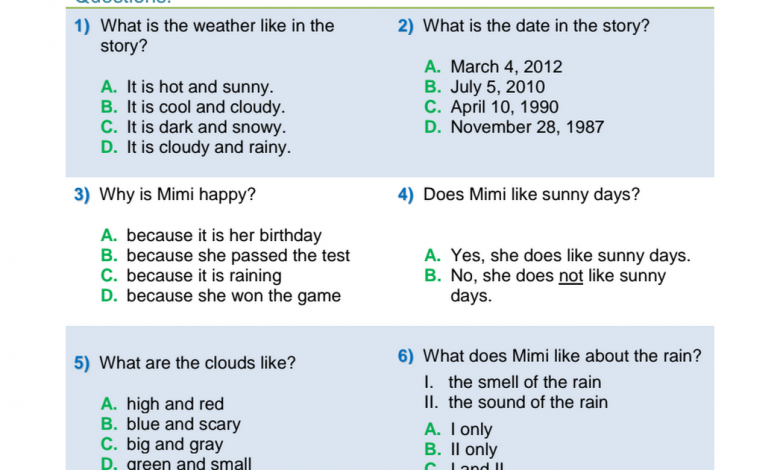Image resolution: width=780 pixels, height=470 pixels.
Task: Select cloud answer 'blue and scary'
Action: [171, 424]
